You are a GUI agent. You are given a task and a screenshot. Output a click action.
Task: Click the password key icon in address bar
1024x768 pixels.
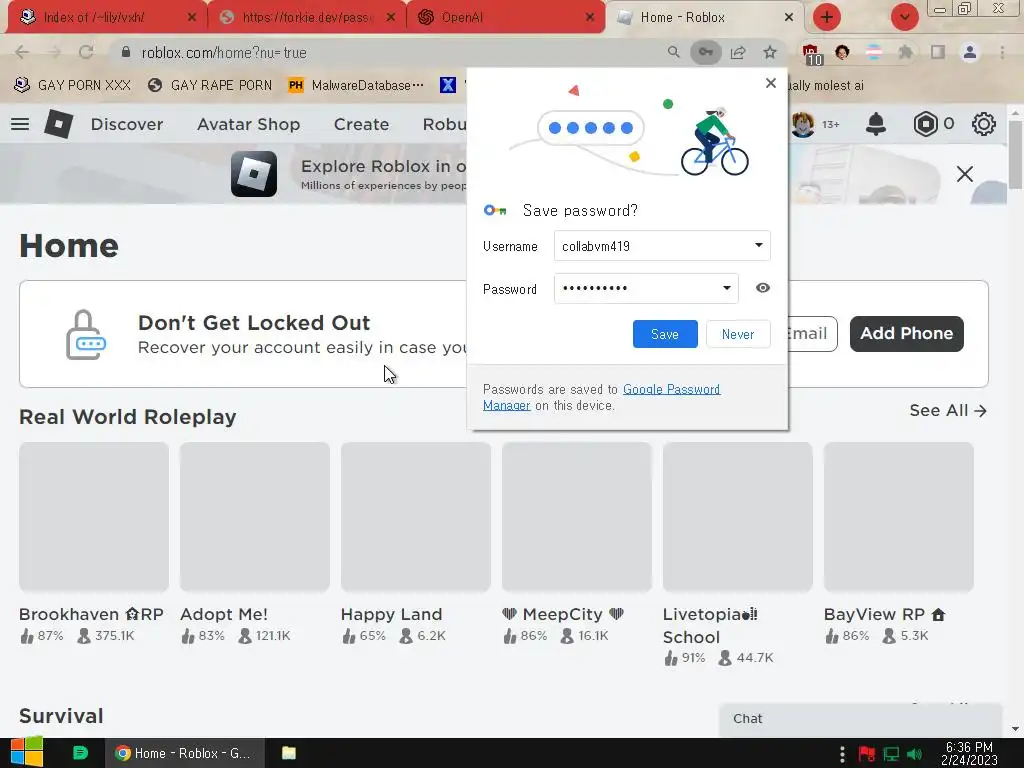click(x=705, y=52)
